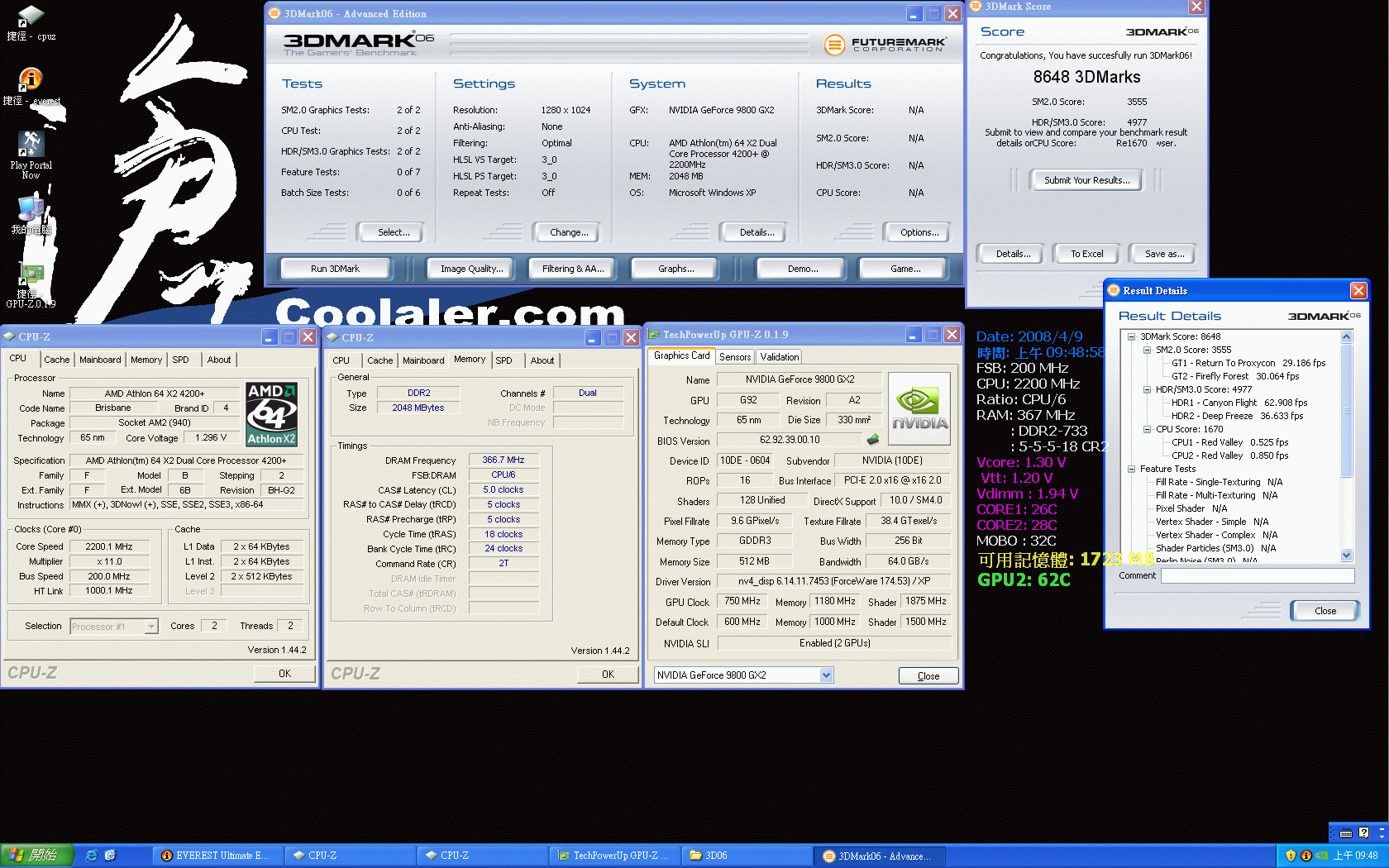Screen dimensions: 1389x868
Task: Click the Futuremark logo in 3DMark06
Action: point(885,44)
